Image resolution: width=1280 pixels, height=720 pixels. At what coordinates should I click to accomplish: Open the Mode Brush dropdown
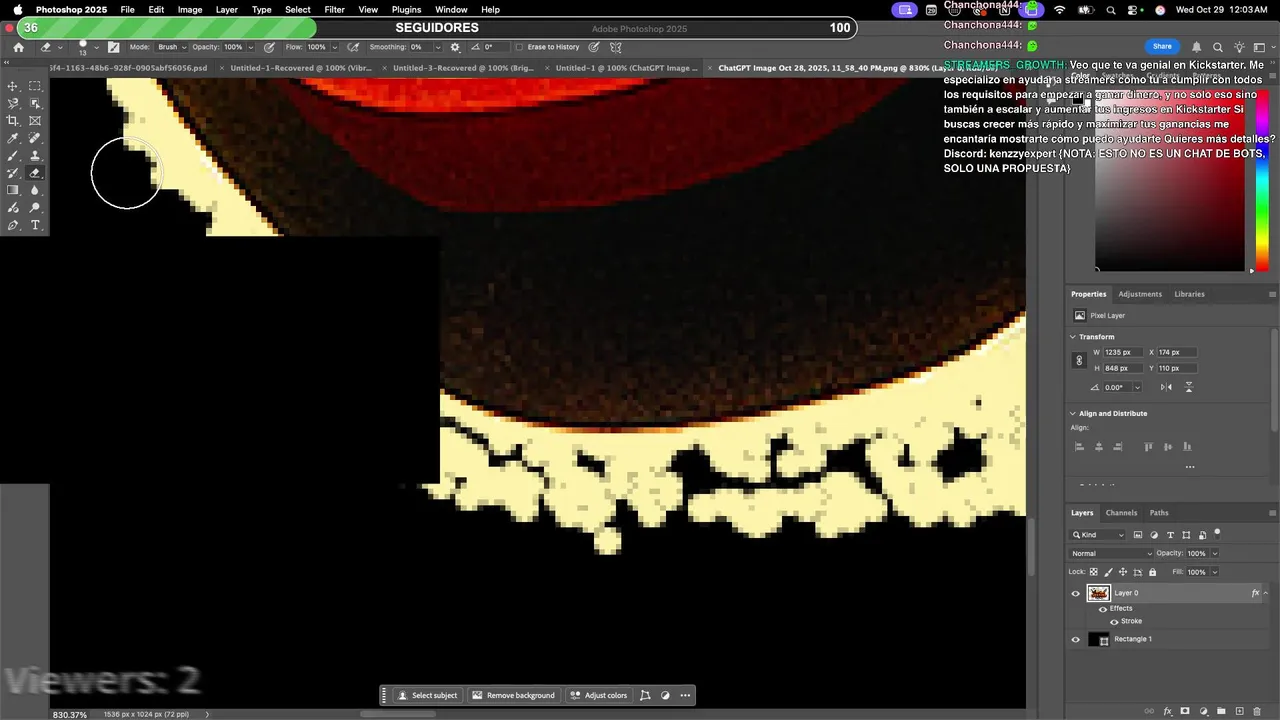[x=171, y=47]
